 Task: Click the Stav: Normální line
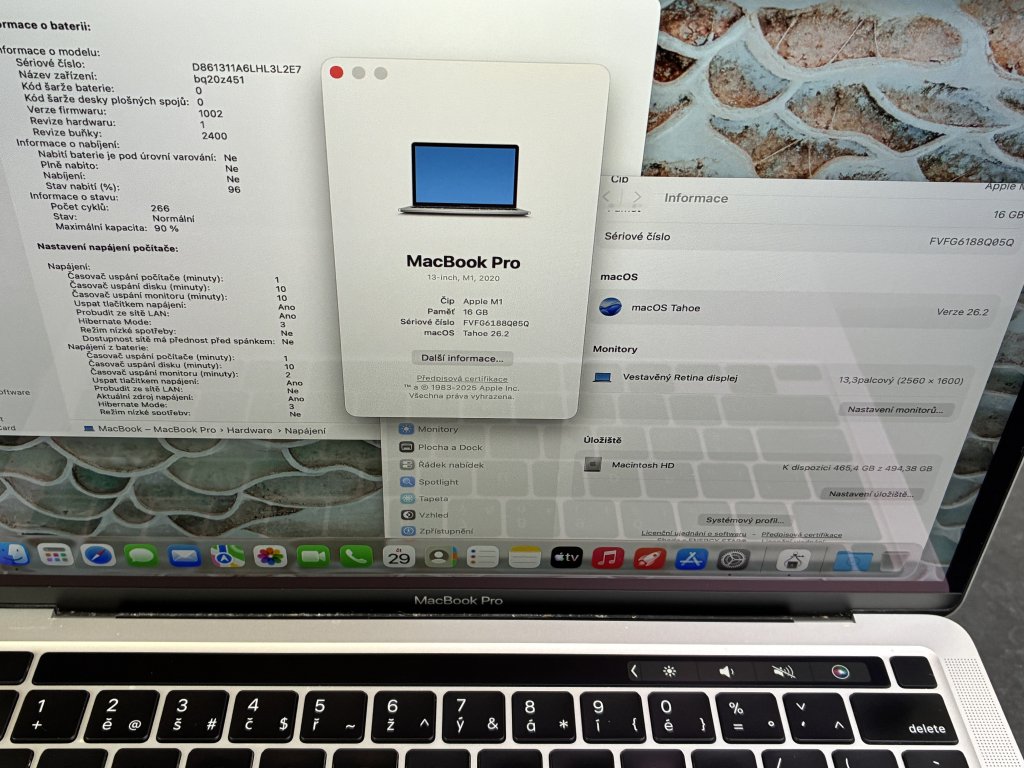click(x=123, y=217)
